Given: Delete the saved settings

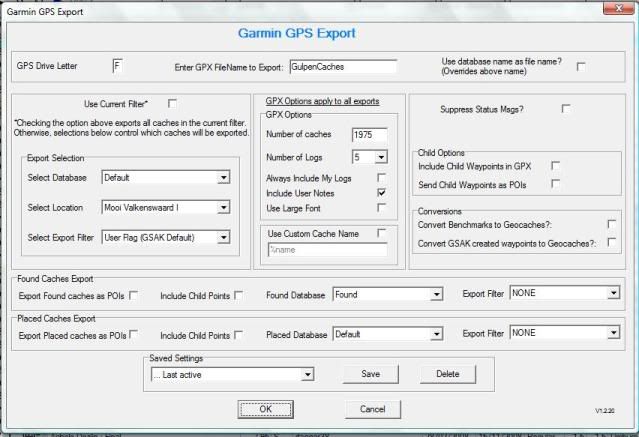Looking at the screenshot, I should 447,374.
